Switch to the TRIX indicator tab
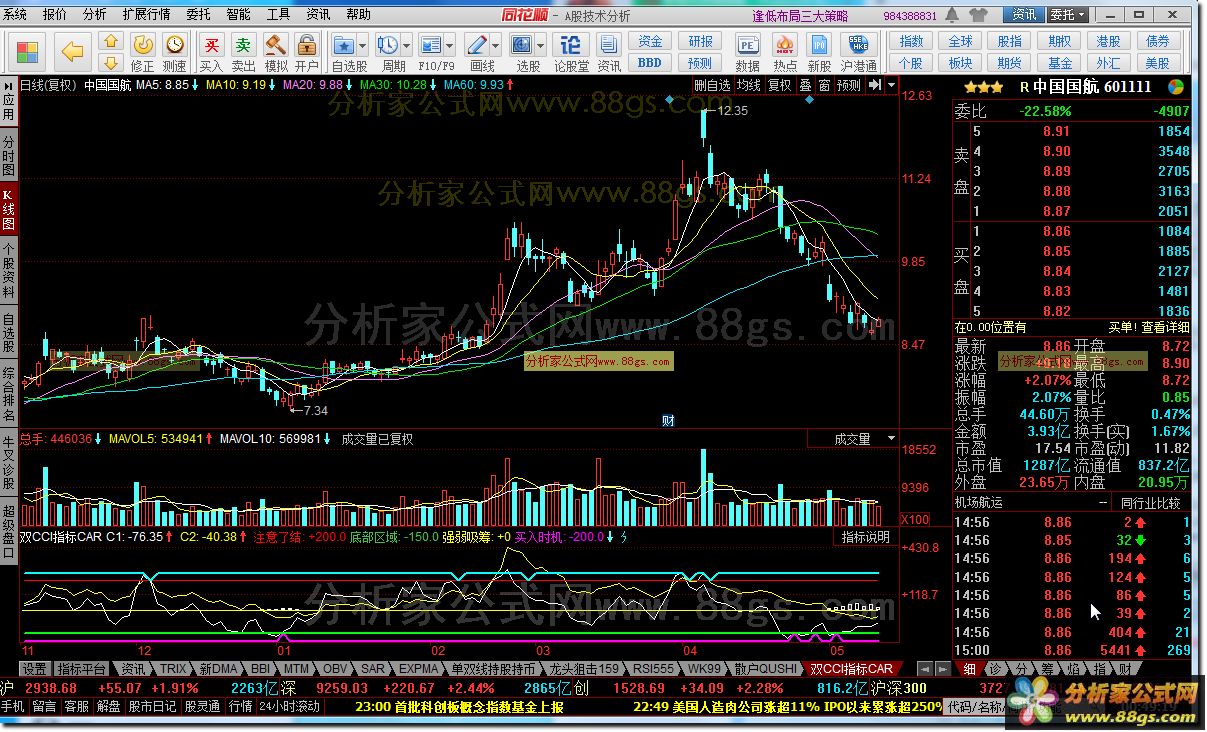This screenshot has width=1207, height=732. click(173, 668)
